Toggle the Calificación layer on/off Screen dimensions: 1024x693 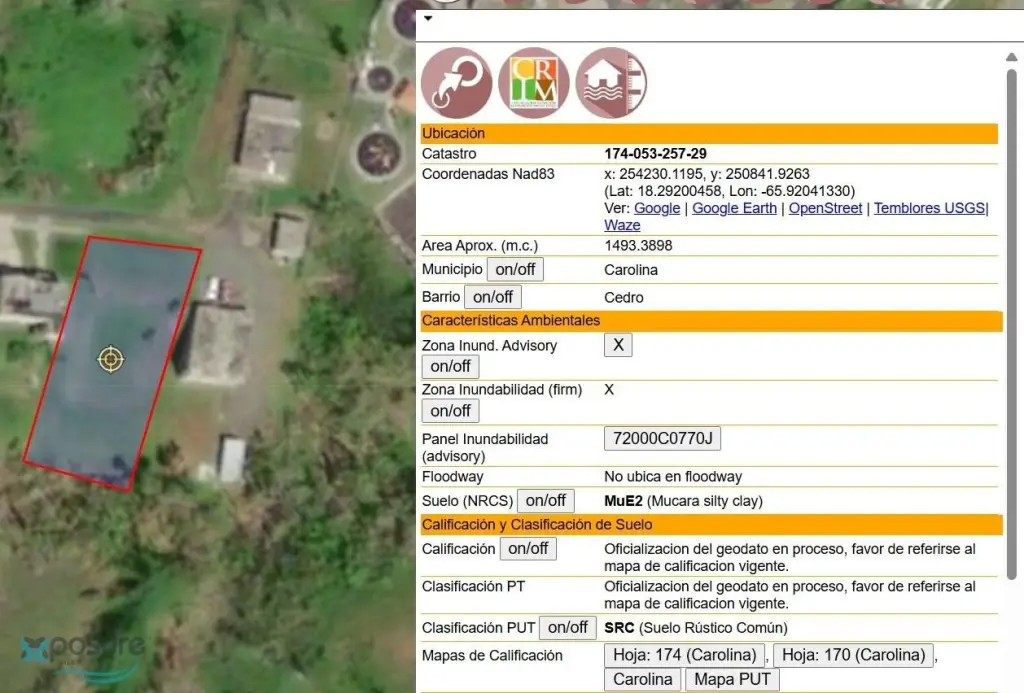click(x=528, y=549)
